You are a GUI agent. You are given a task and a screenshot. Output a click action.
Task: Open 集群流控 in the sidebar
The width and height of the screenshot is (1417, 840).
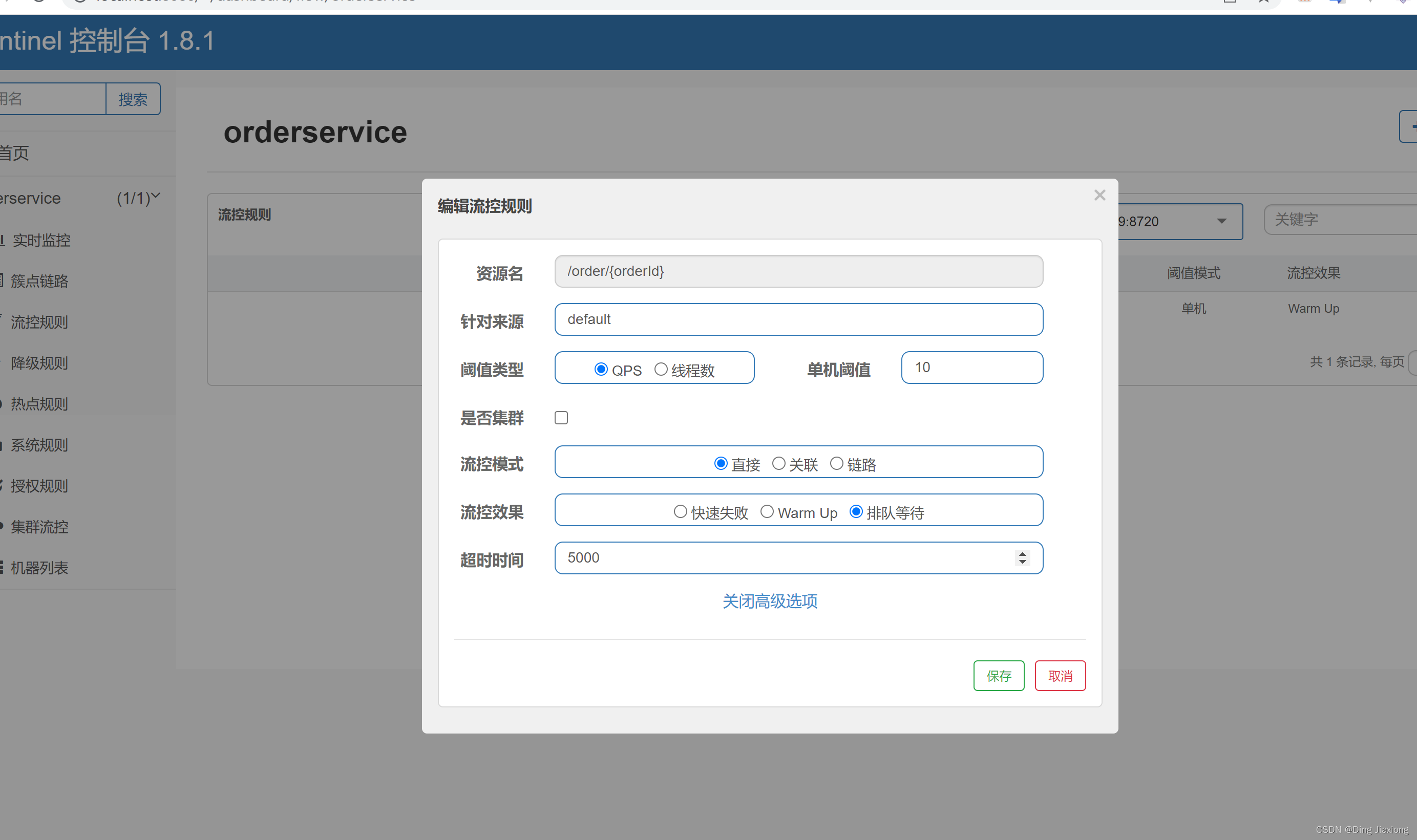pyautogui.click(x=88, y=526)
